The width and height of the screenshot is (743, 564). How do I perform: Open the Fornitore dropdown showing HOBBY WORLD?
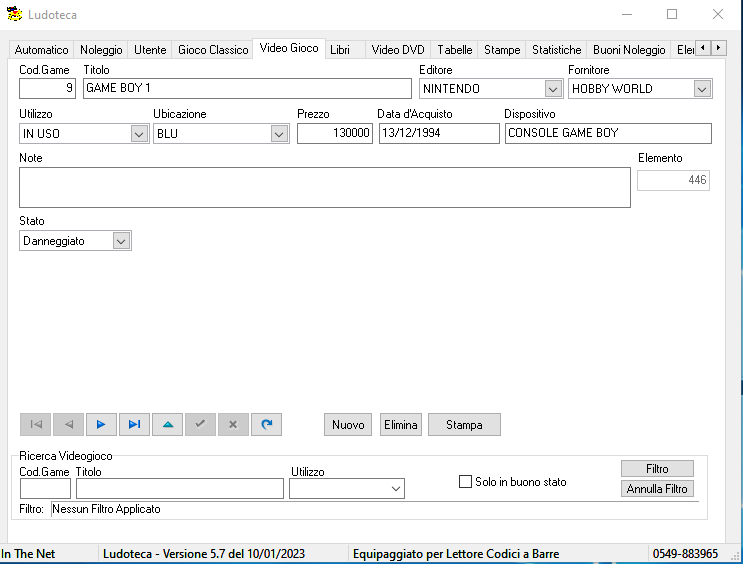click(702, 89)
